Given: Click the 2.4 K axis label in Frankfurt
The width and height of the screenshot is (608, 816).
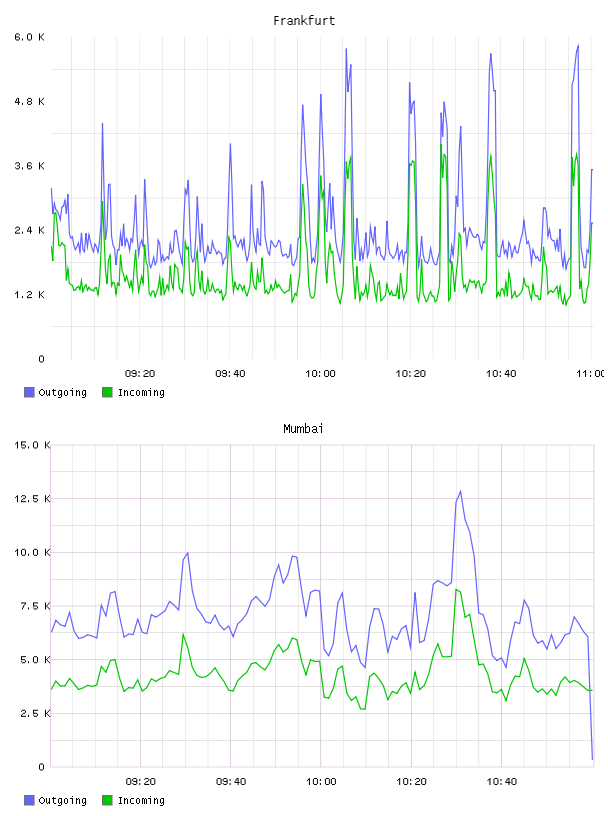Looking at the screenshot, I should tap(29, 231).
